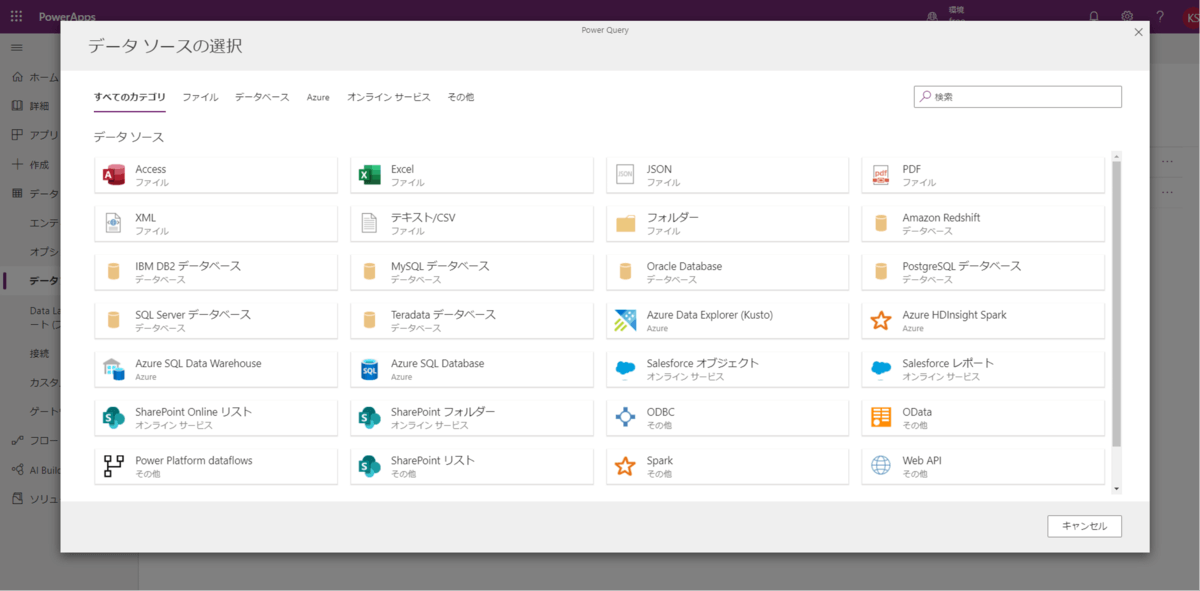Choose the XML file icon
The height and width of the screenshot is (591, 1200).
click(114, 223)
